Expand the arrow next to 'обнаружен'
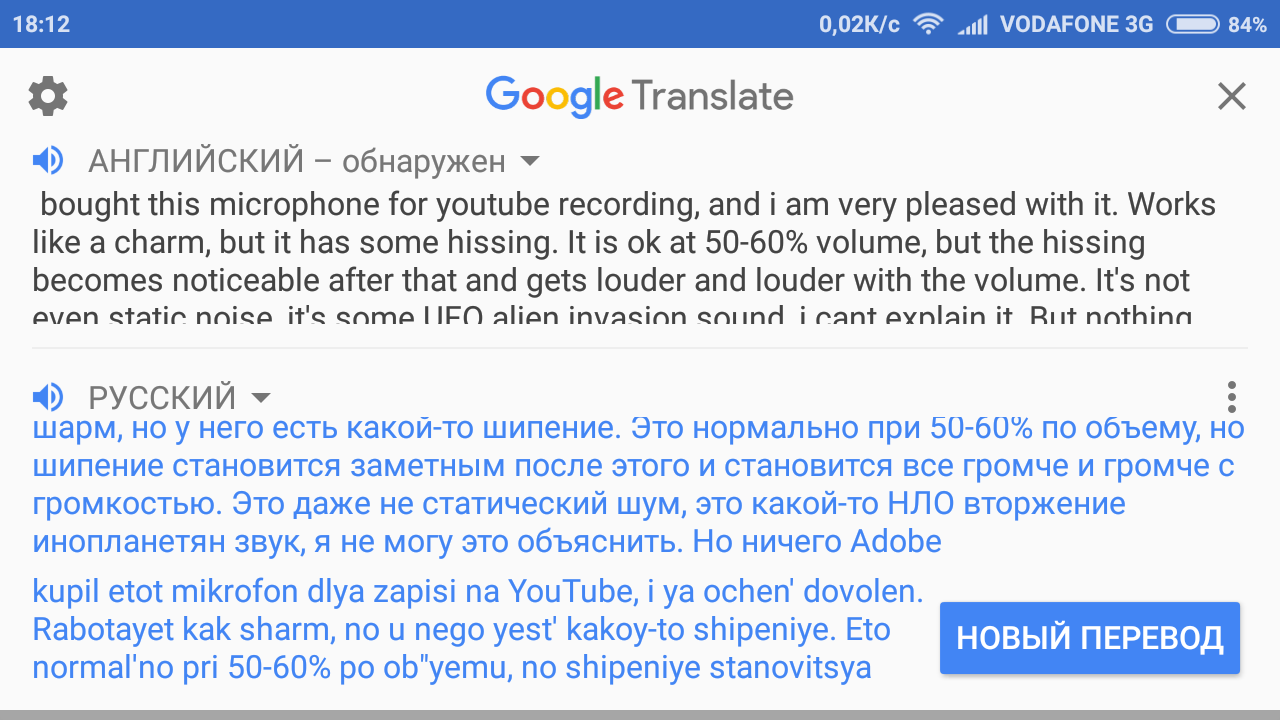Viewport: 1280px width, 720px height. tap(531, 161)
